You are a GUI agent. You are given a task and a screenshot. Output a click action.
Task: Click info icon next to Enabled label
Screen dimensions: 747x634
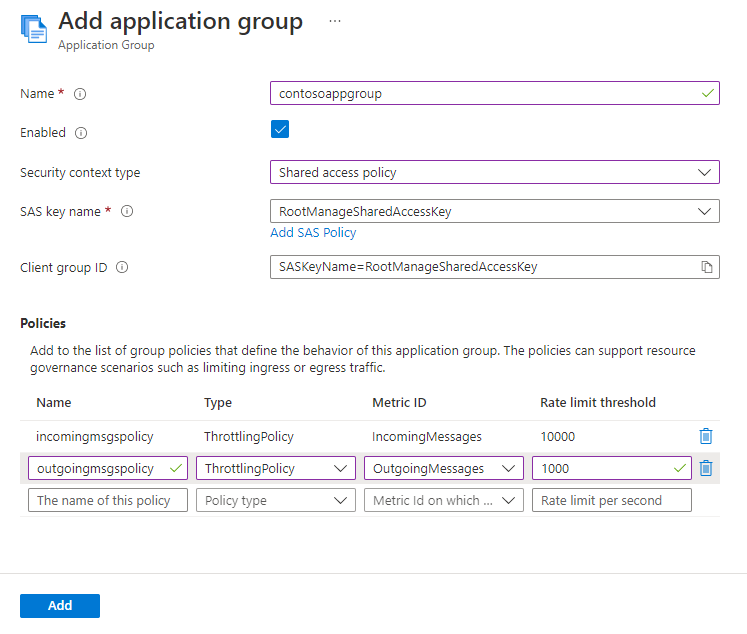tap(81, 133)
